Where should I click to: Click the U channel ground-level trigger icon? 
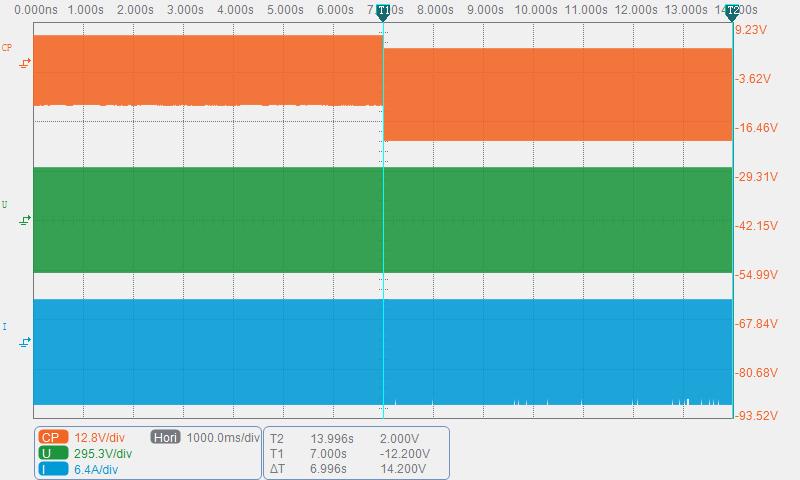[x=24, y=220]
